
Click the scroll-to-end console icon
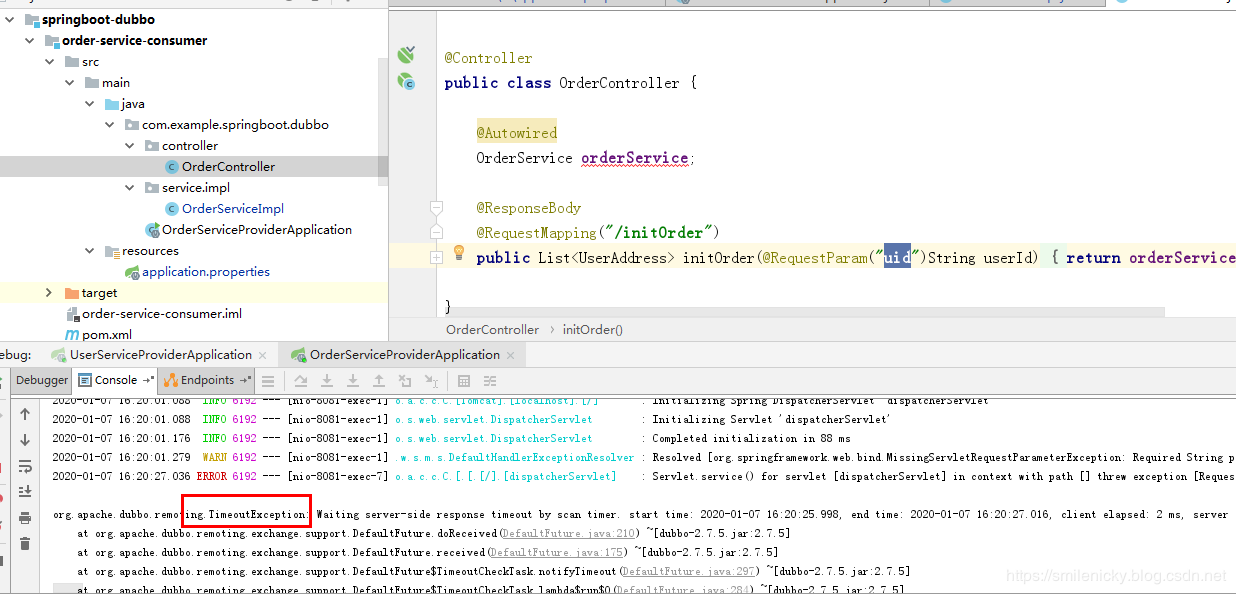25,492
